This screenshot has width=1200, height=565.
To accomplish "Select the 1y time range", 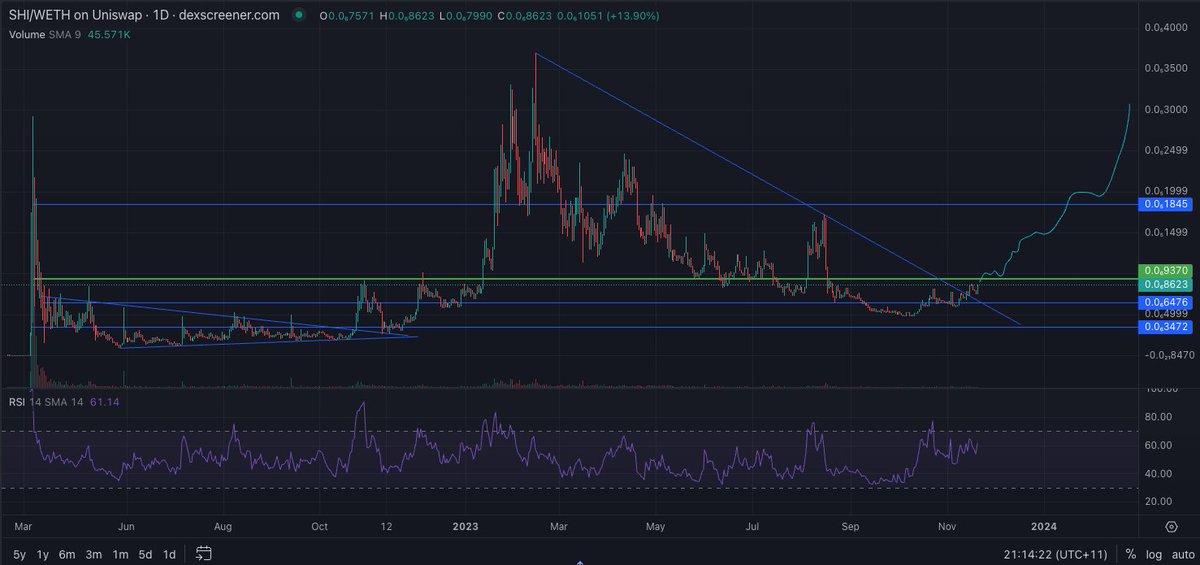I will tap(43, 553).
